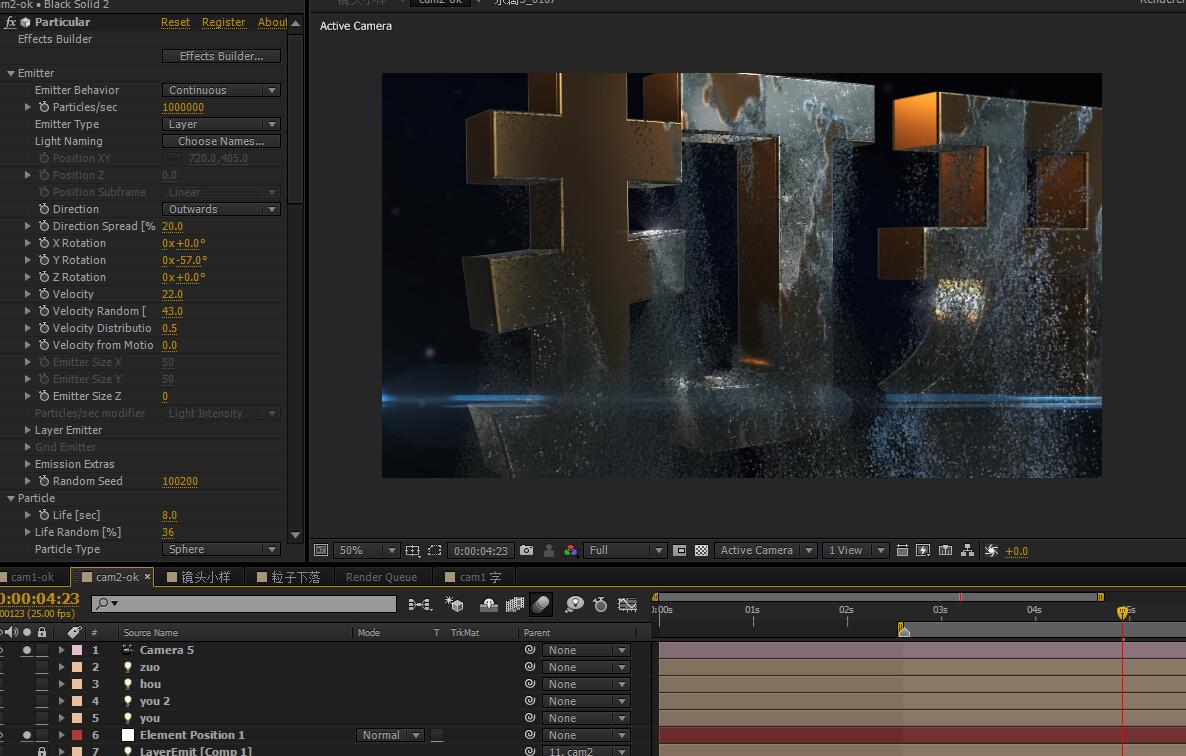
Task: Toggle the Velocity stopwatch keyframe icon
Action: tap(44, 294)
